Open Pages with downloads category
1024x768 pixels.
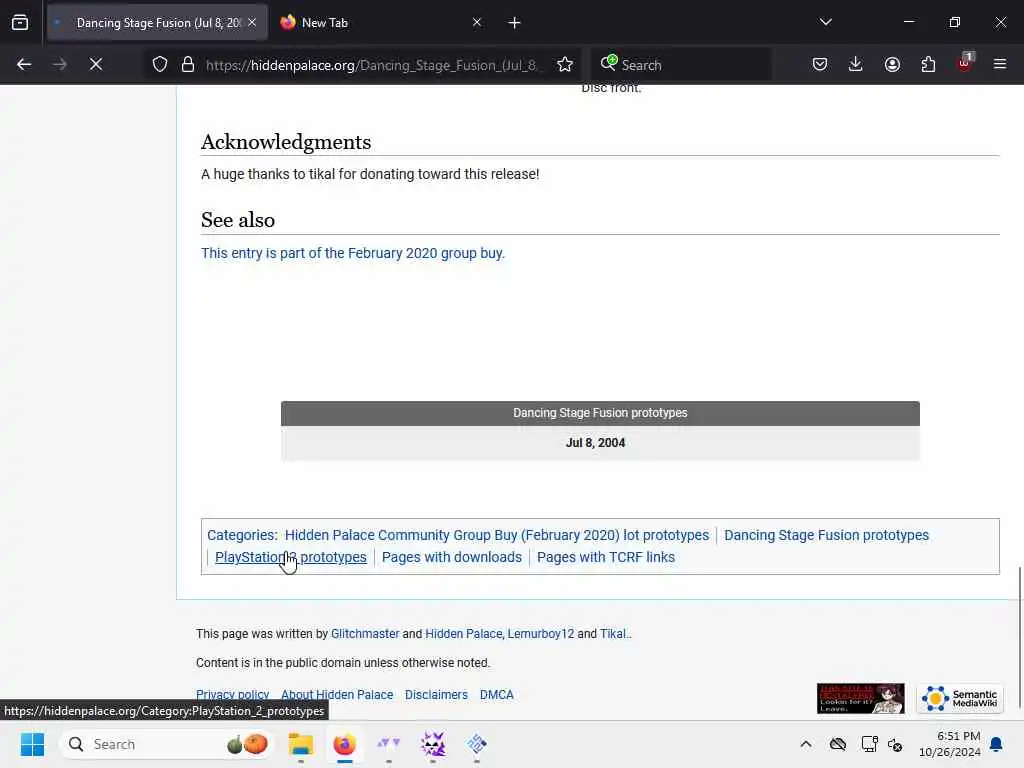pyautogui.click(x=452, y=558)
